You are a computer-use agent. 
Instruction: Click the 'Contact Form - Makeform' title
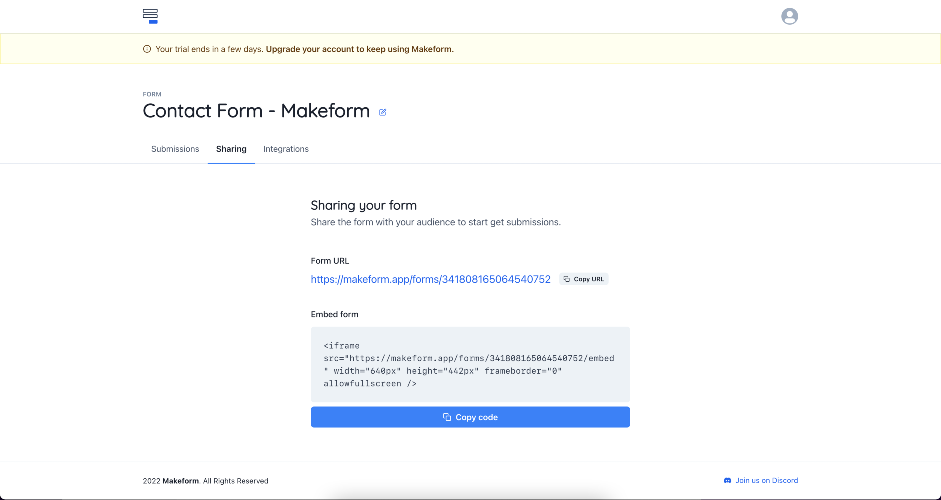[256, 111]
